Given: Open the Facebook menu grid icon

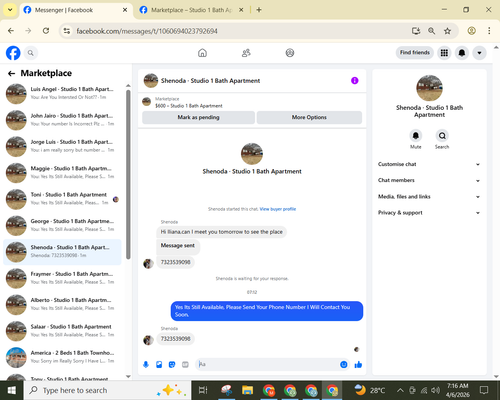Looking at the screenshot, I should tap(444, 53).
